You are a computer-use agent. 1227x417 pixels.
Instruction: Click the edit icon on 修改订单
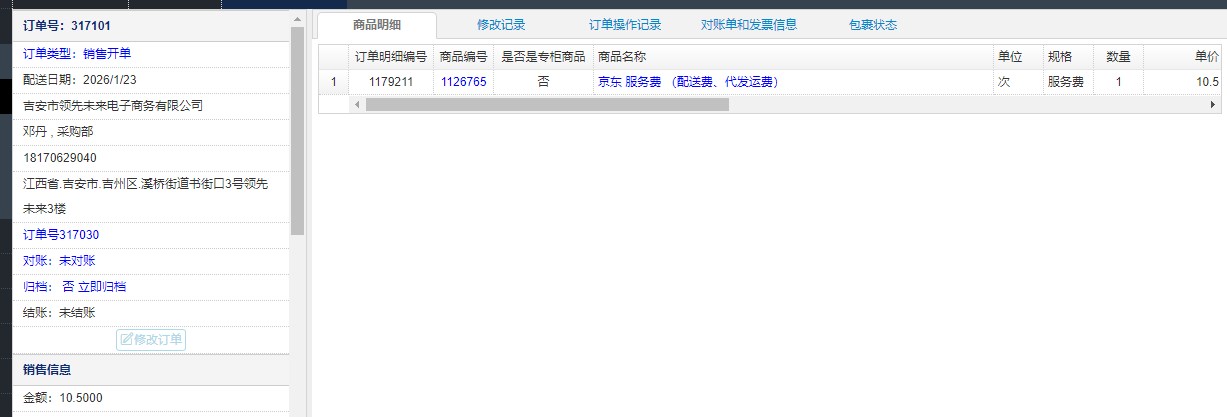tap(127, 340)
